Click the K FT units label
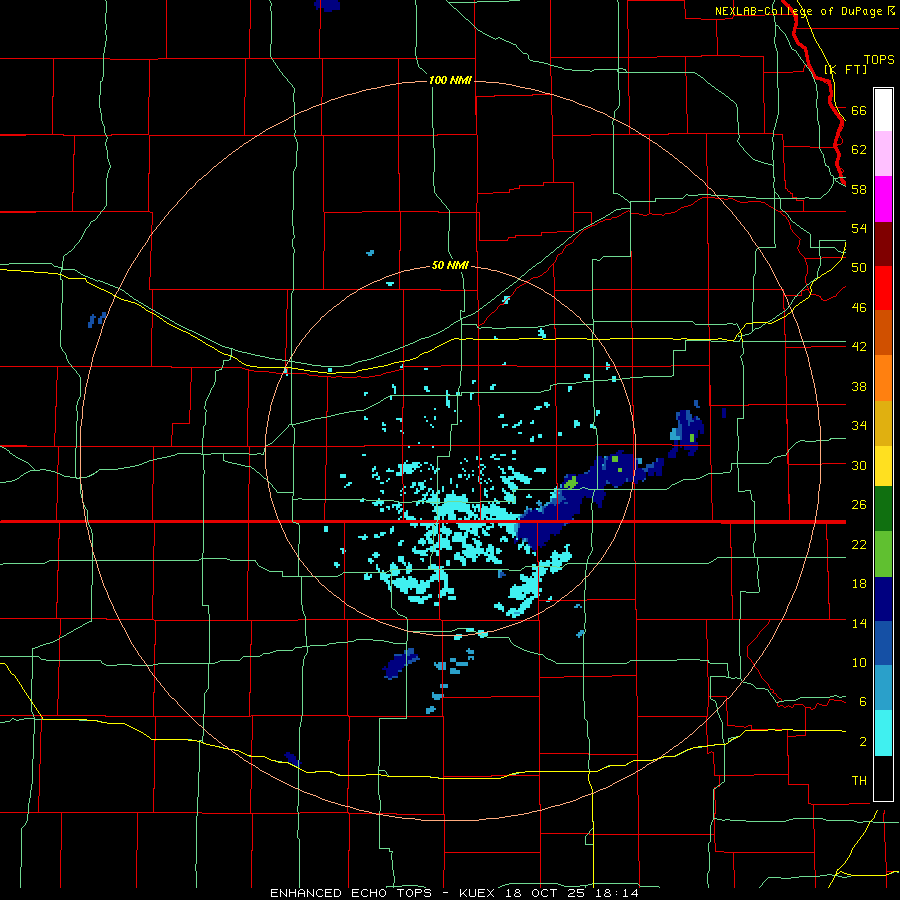The height and width of the screenshot is (900, 900). point(845,69)
